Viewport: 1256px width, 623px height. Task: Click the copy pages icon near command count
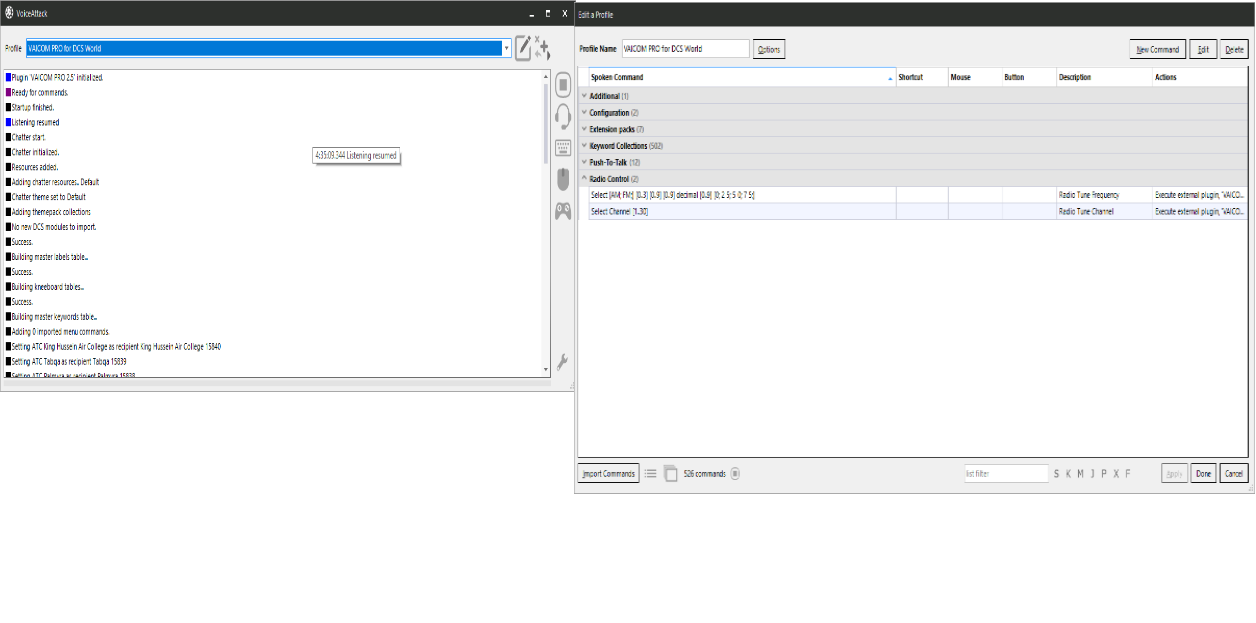point(670,474)
